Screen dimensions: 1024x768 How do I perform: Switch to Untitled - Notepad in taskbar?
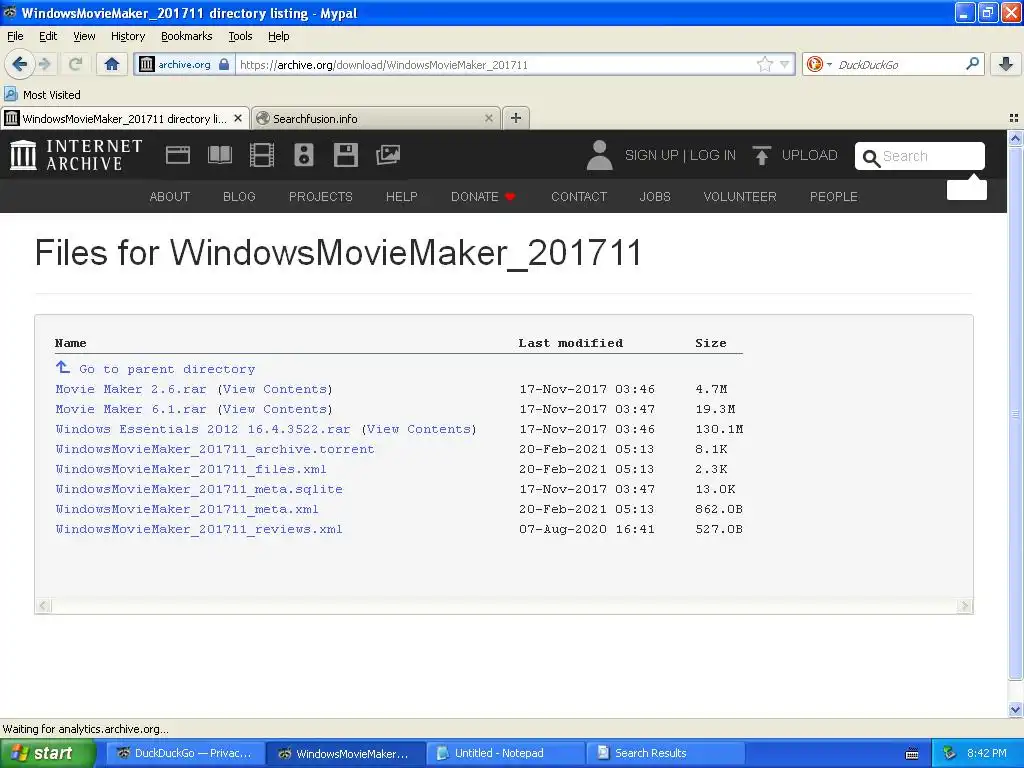[504, 754]
